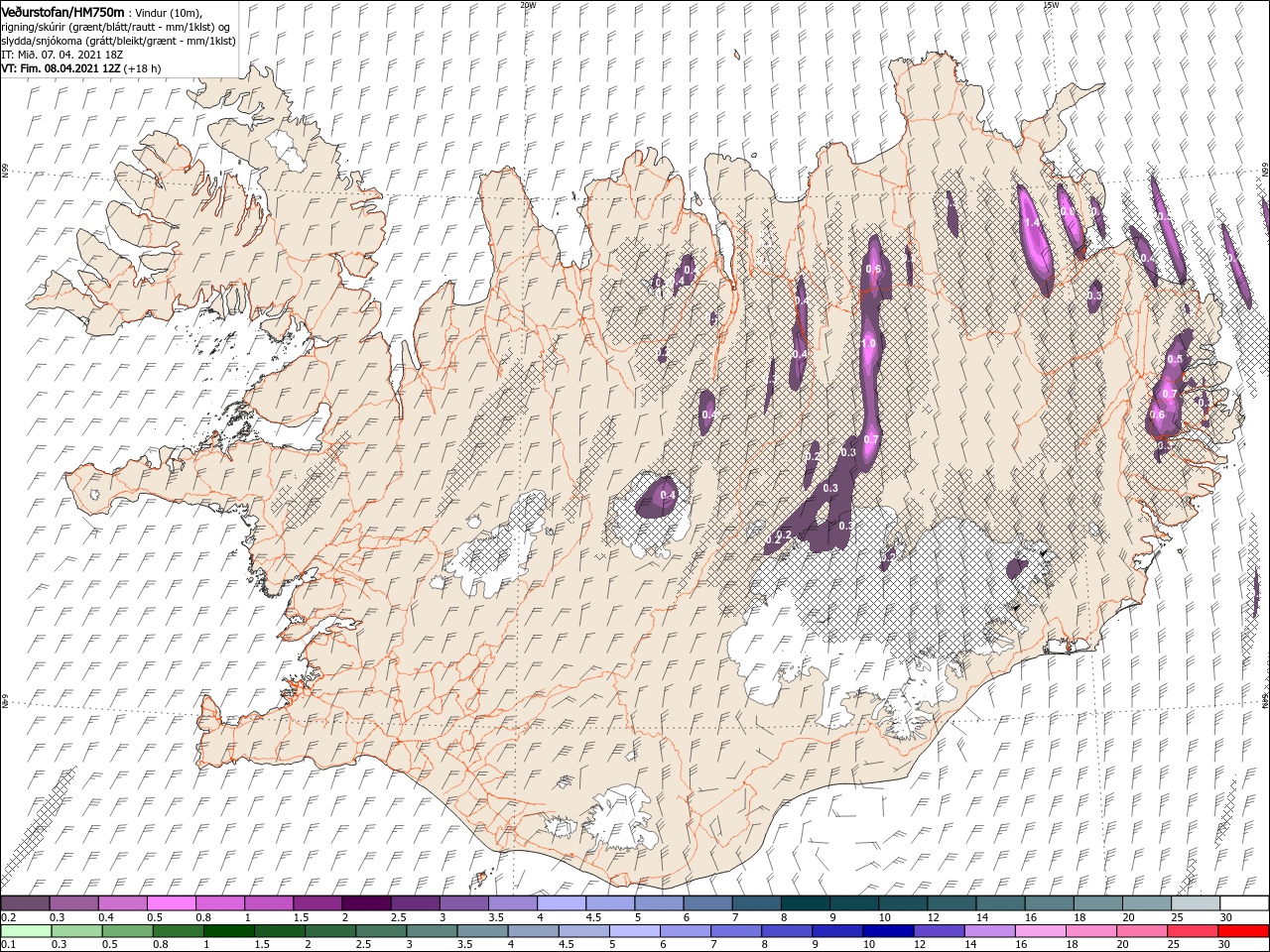Pick the snow scale swatch between 4 and 4.5
The height and width of the screenshot is (952, 1270).
pyautogui.click(x=561, y=902)
